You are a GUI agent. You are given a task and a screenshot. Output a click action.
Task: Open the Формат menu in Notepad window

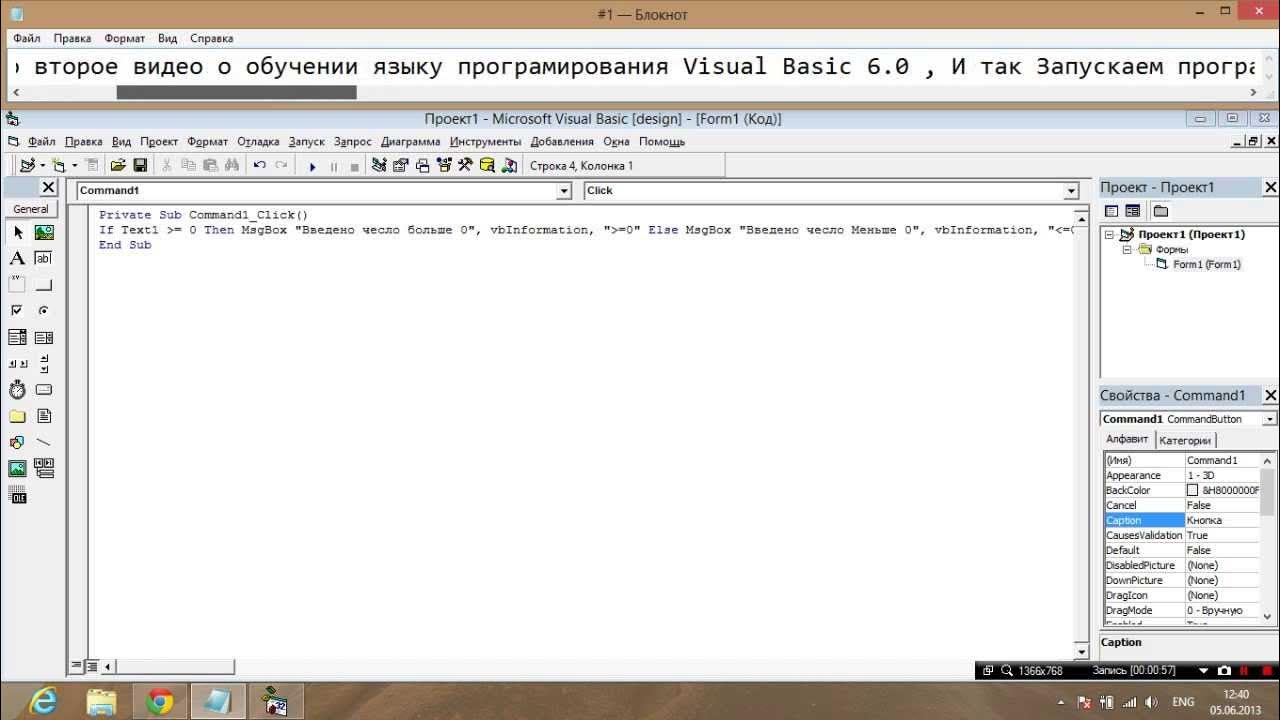tap(125, 38)
